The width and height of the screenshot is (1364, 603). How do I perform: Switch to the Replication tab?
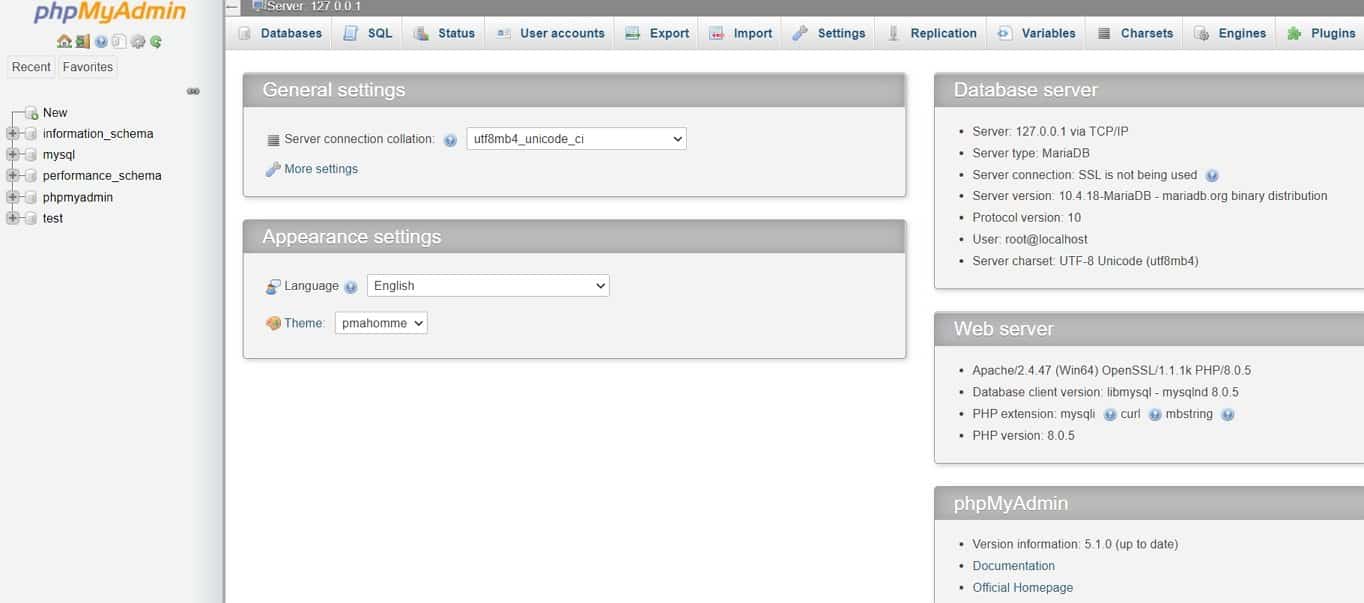931,33
